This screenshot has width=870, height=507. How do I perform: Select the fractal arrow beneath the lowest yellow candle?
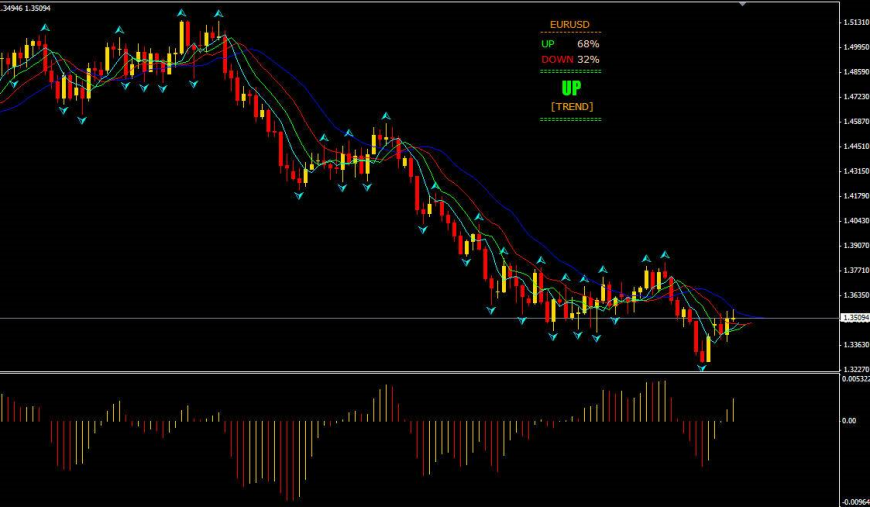click(702, 367)
